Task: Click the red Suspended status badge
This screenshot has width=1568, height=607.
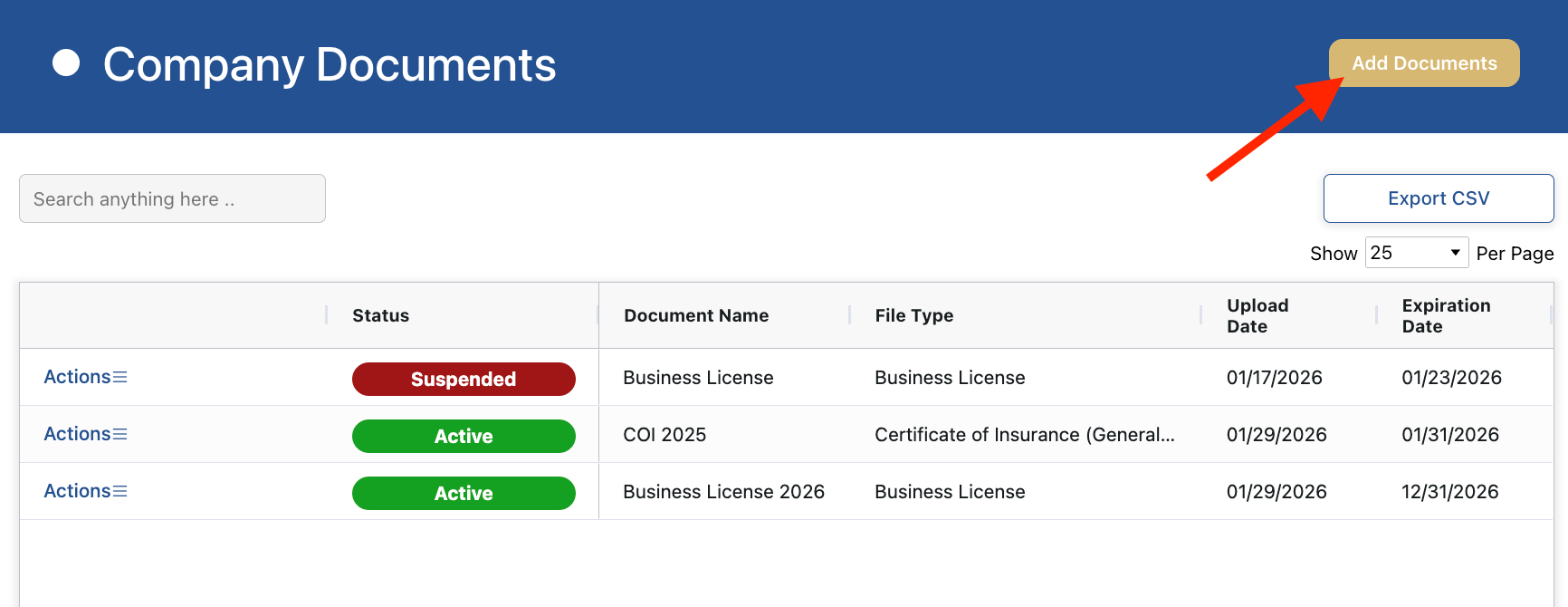Action: point(464,379)
